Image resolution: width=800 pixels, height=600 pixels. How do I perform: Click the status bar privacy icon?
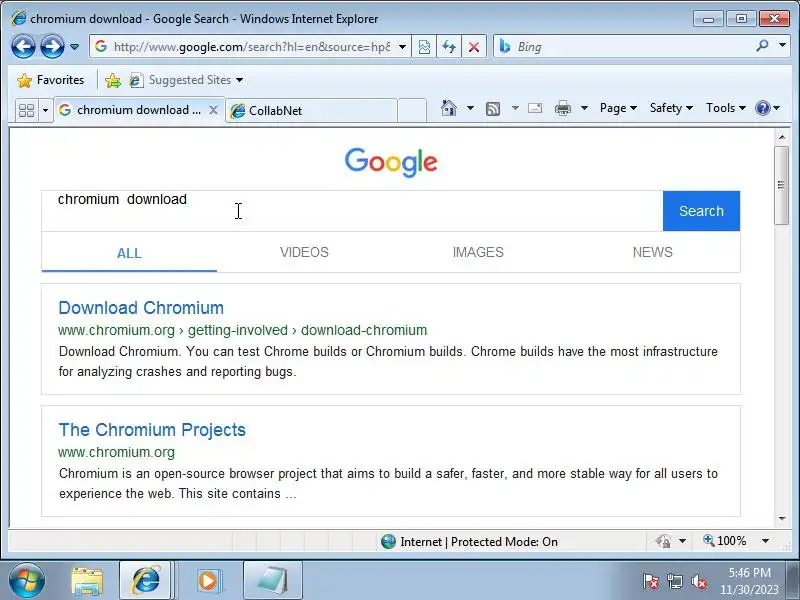[x=663, y=541]
